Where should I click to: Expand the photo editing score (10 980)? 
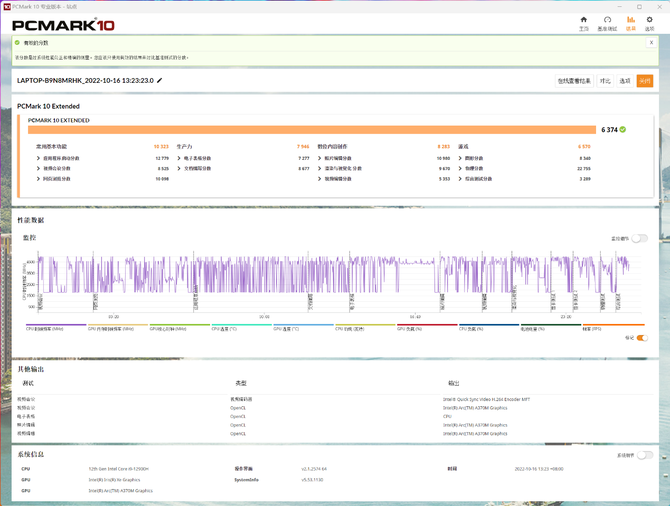point(320,158)
